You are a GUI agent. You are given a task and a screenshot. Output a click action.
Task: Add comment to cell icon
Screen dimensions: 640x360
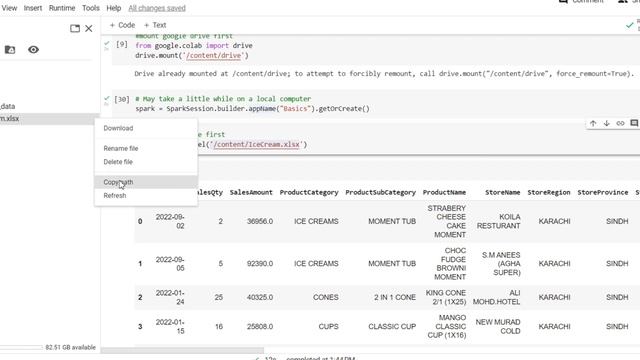(x=634, y=123)
